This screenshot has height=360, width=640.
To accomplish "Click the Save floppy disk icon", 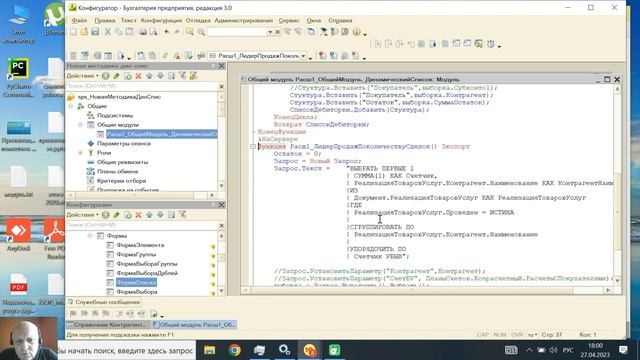I will tap(95, 32).
